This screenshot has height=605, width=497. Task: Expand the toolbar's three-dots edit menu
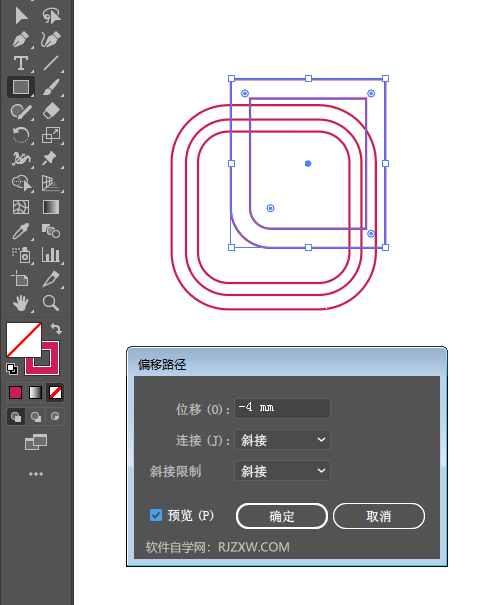(36, 474)
